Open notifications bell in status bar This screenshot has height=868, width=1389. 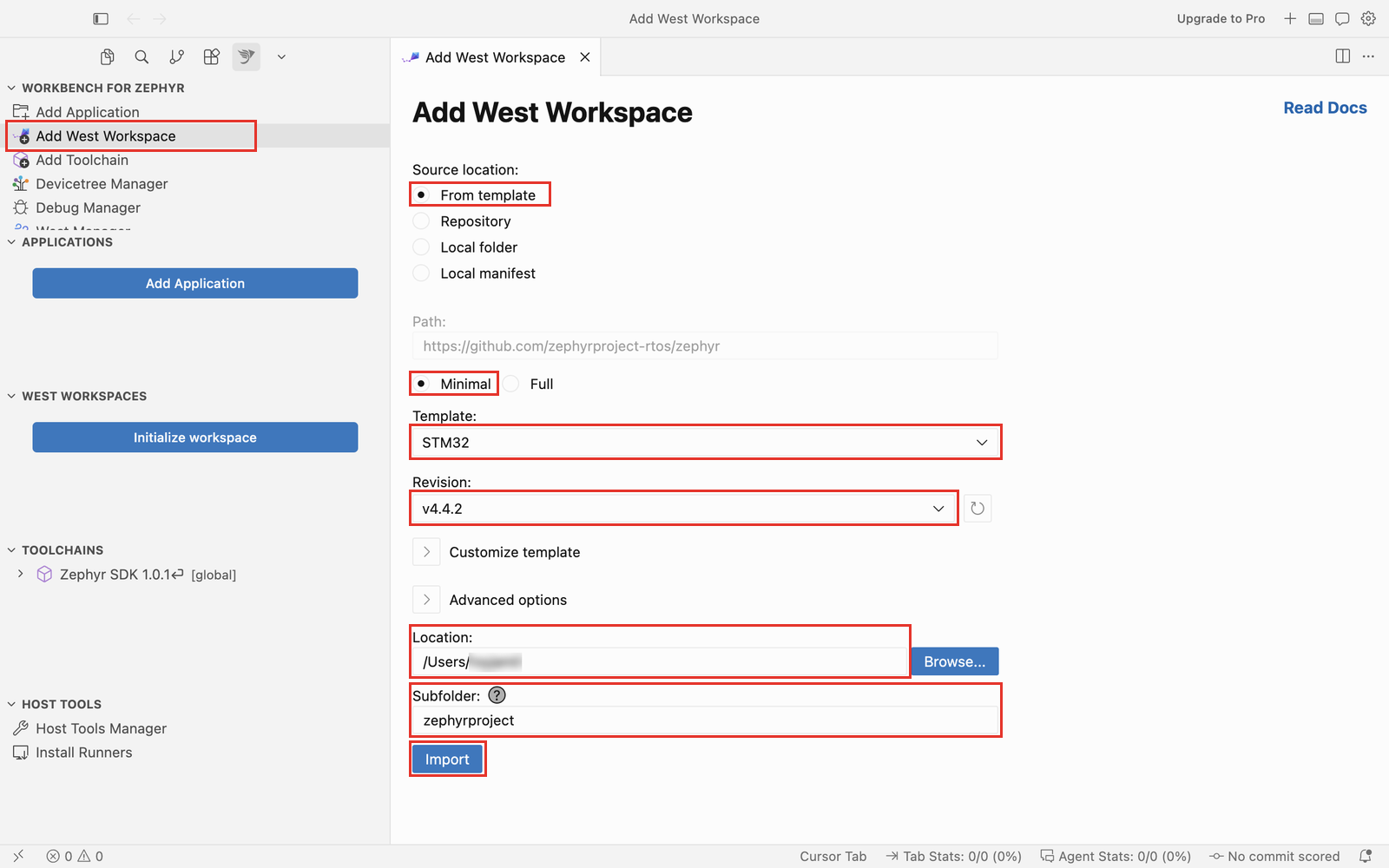point(1366,856)
